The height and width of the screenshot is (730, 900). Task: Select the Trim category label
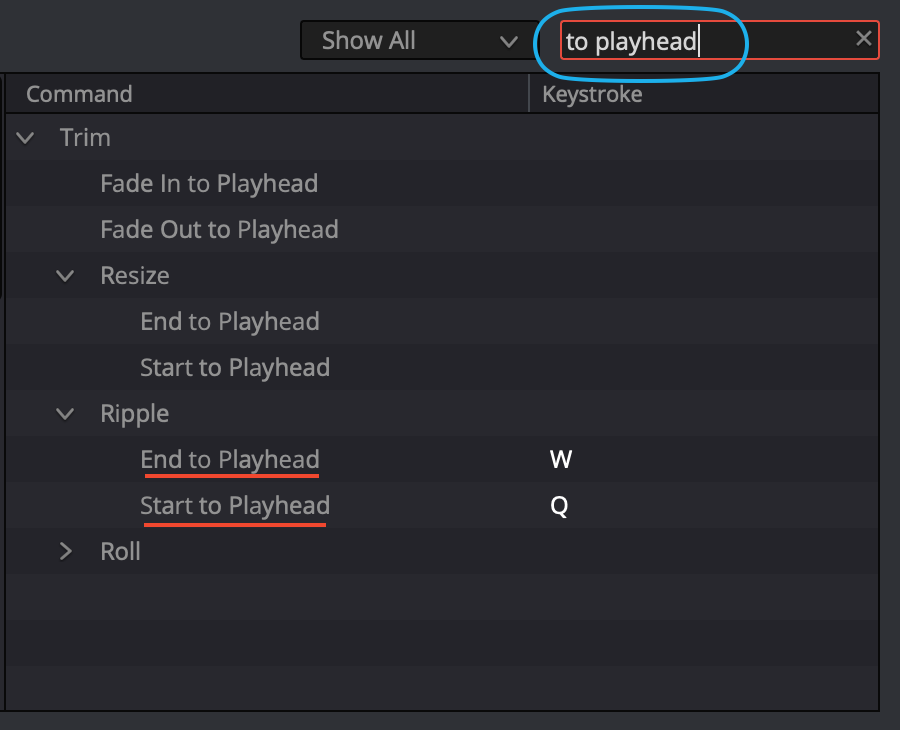click(x=85, y=138)
